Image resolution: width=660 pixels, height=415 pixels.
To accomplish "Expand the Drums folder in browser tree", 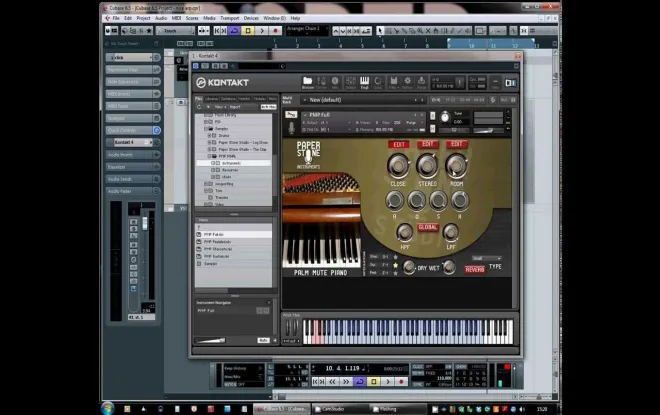I will pos(209,136).
